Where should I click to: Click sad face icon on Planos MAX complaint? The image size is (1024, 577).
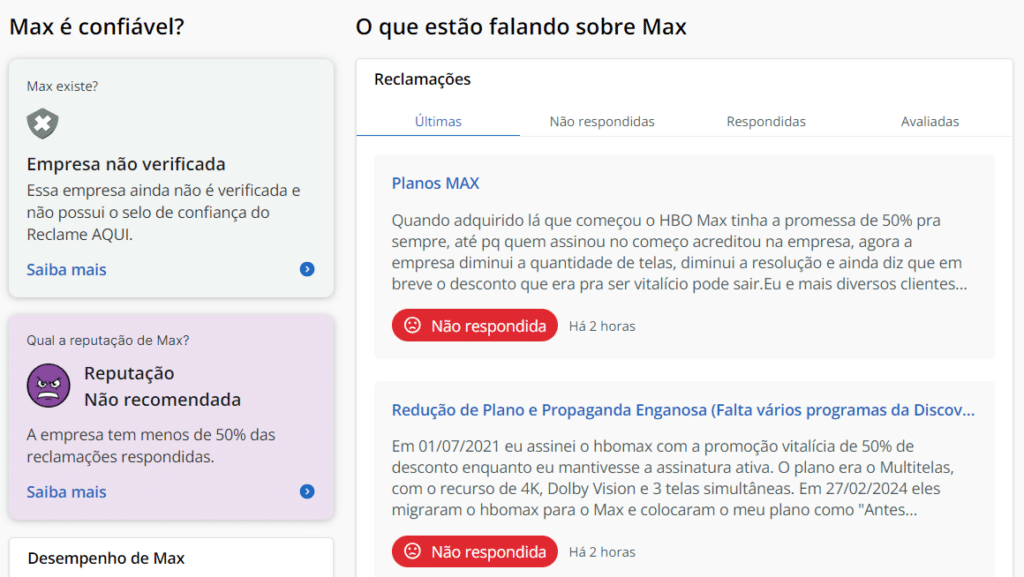[x=412, y=325]
